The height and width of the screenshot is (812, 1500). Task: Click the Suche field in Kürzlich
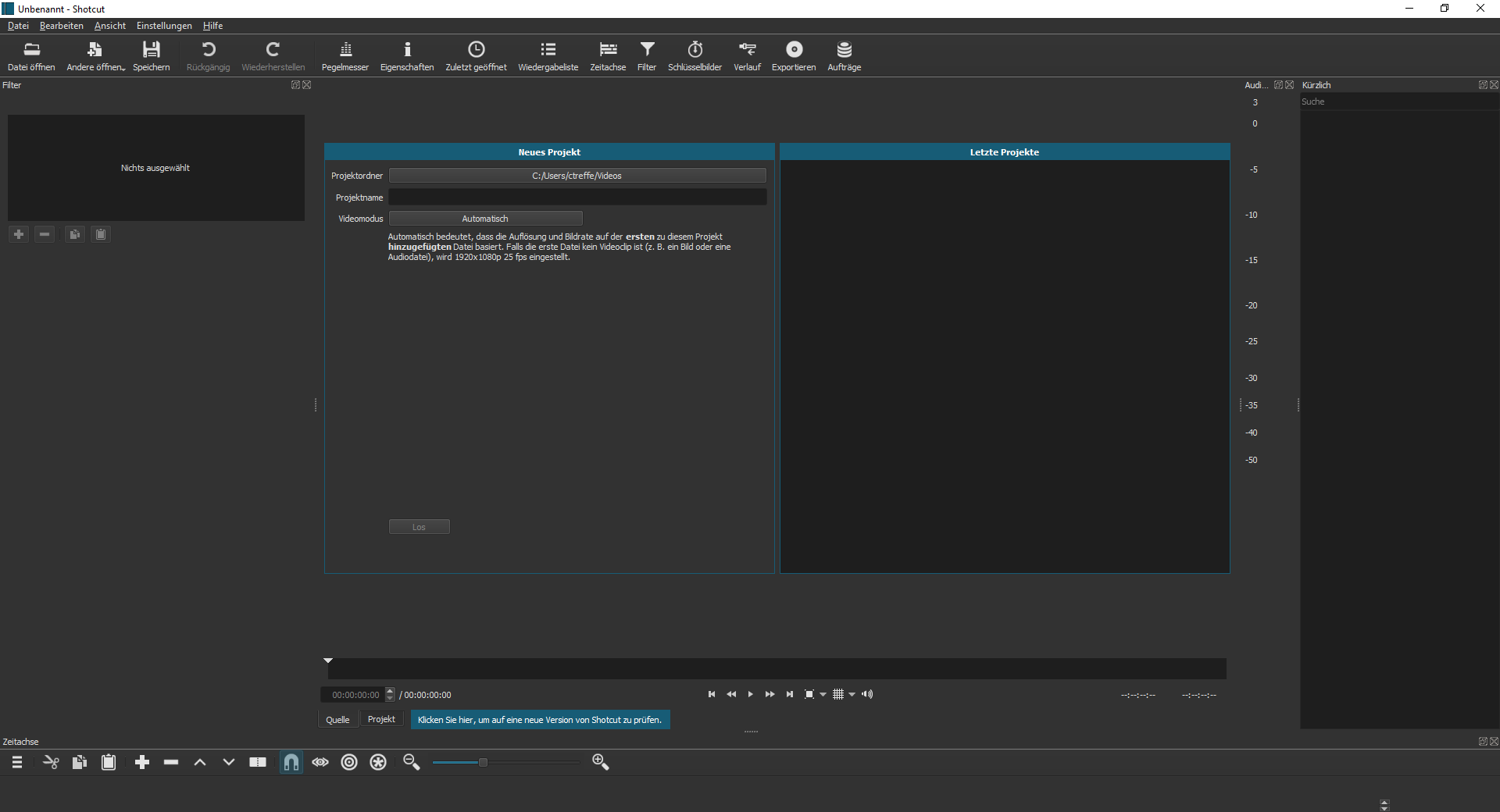click(x=1398, y=101)
